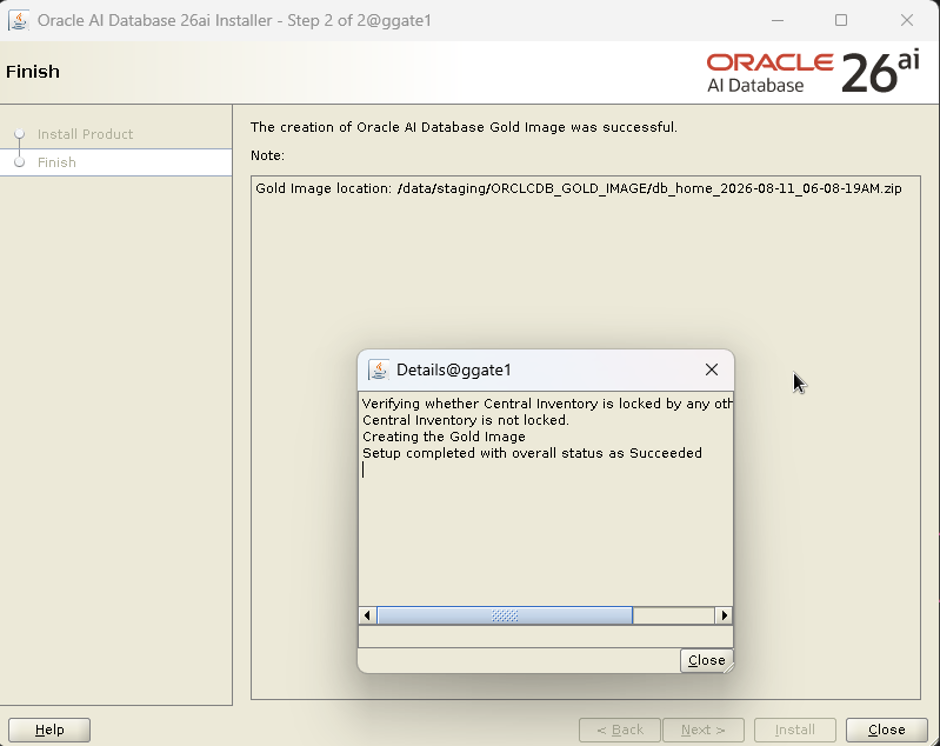Click the Close button in Details dialog
This screenshot has height=746, width=940.
[x=706, y=660]
